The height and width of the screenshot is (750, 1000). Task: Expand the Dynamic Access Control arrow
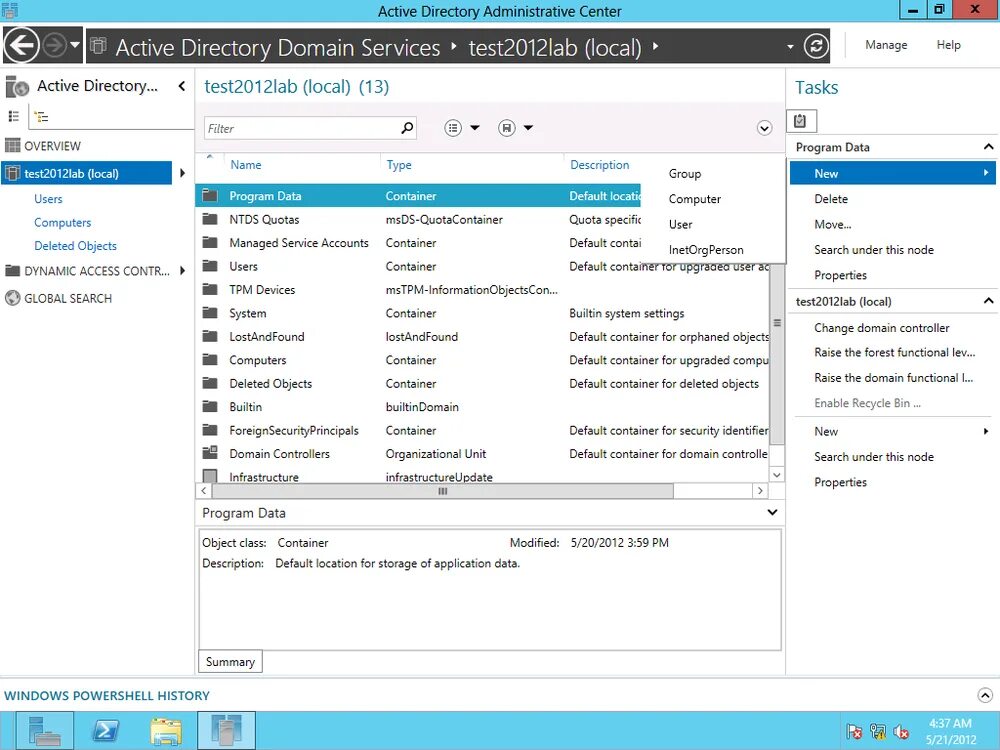pos(182,270)
